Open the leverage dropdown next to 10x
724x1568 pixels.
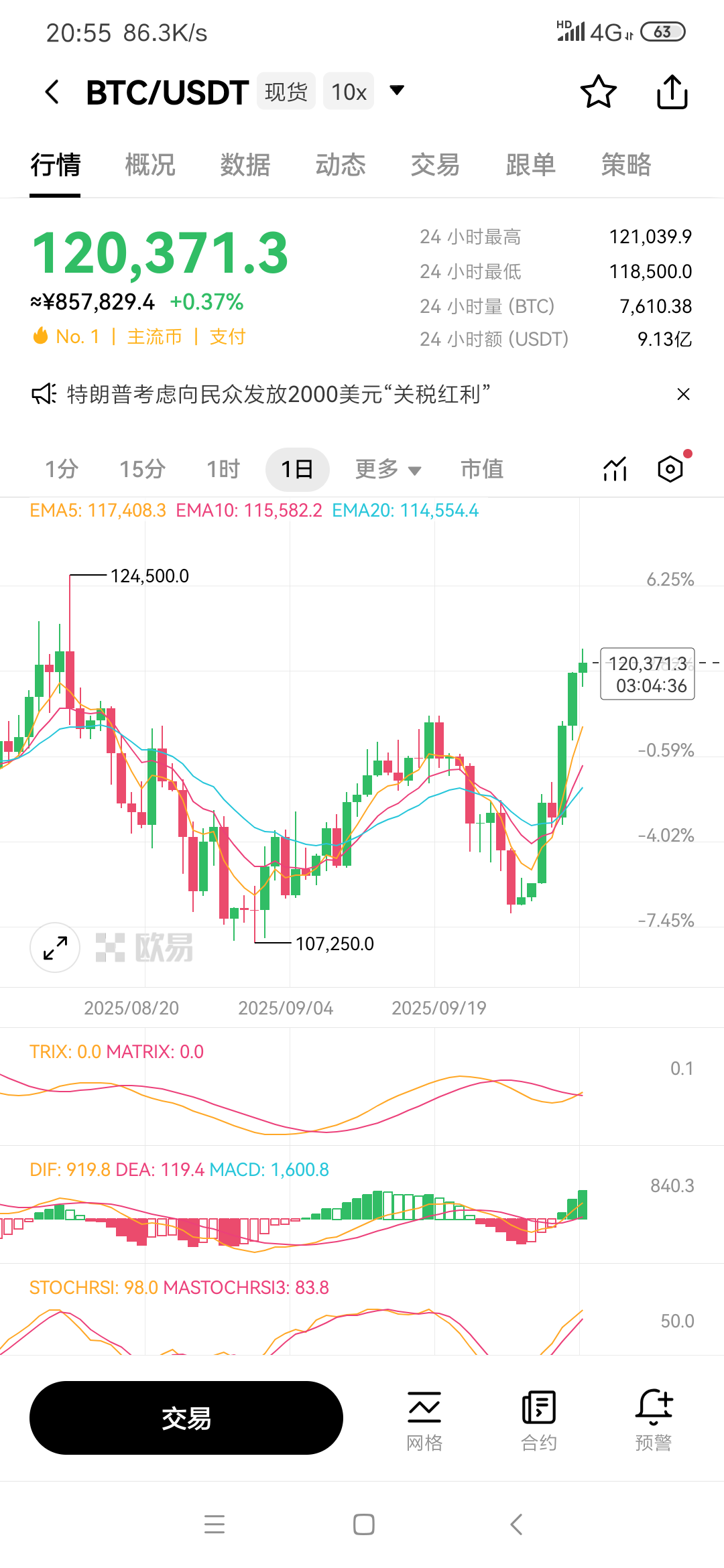[397, 90]
